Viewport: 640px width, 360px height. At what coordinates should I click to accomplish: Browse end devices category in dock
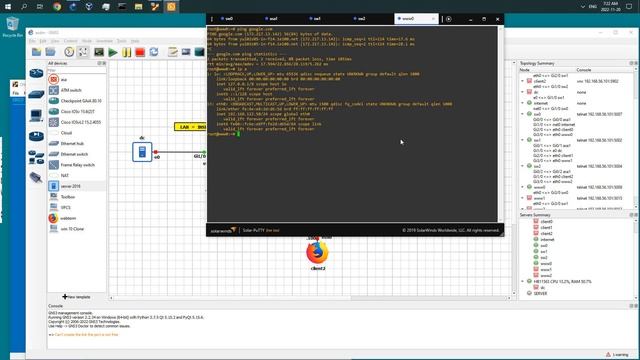point(36,116)
